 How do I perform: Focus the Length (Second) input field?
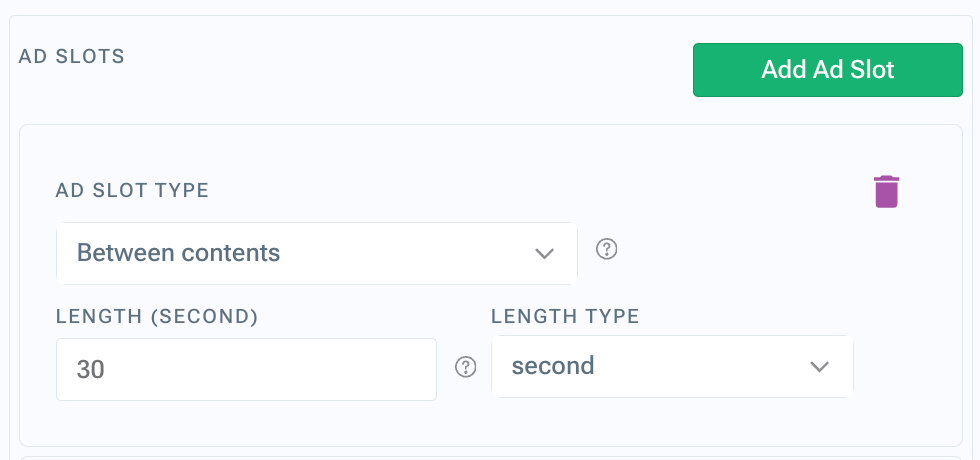[246, 369]
